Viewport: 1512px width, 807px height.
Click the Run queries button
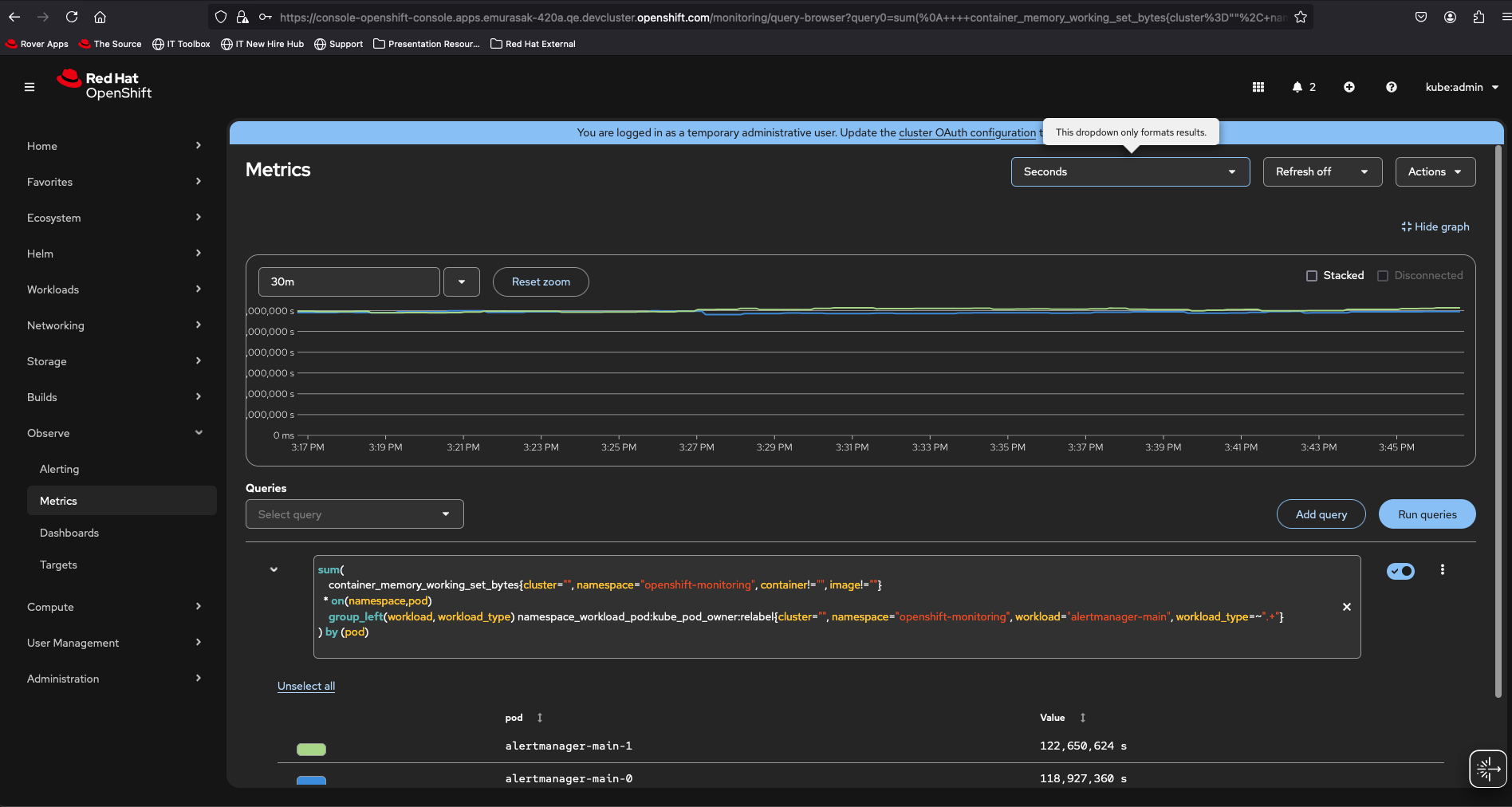[1427, 514]
